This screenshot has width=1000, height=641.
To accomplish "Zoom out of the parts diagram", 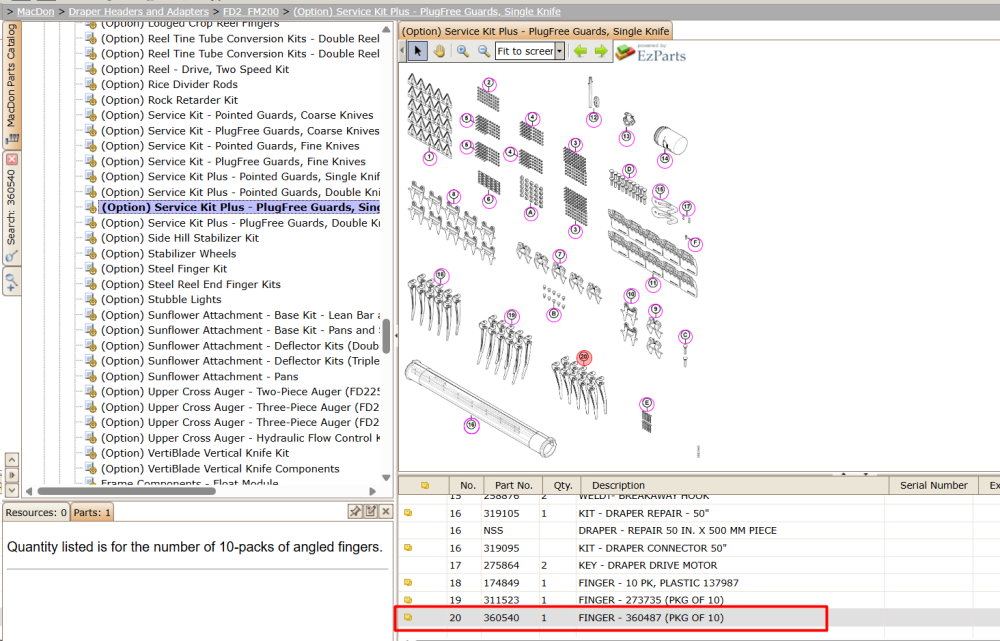I will 484,51.
